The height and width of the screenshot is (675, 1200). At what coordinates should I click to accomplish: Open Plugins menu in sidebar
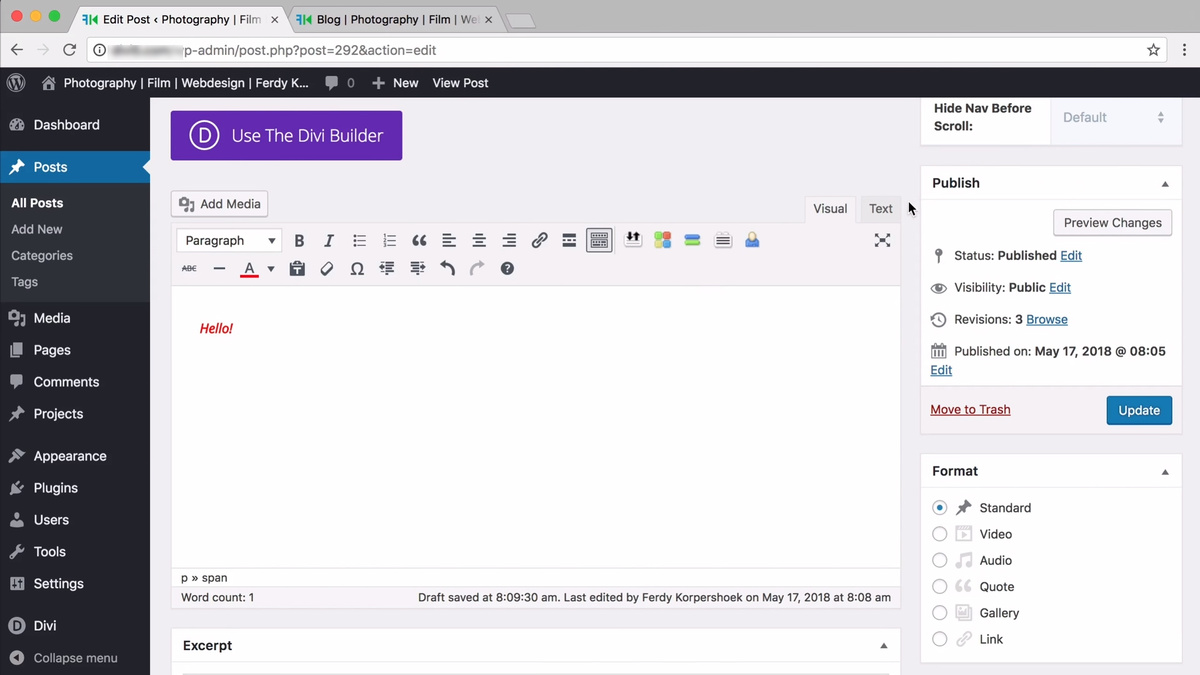click(x=75, y=488)
